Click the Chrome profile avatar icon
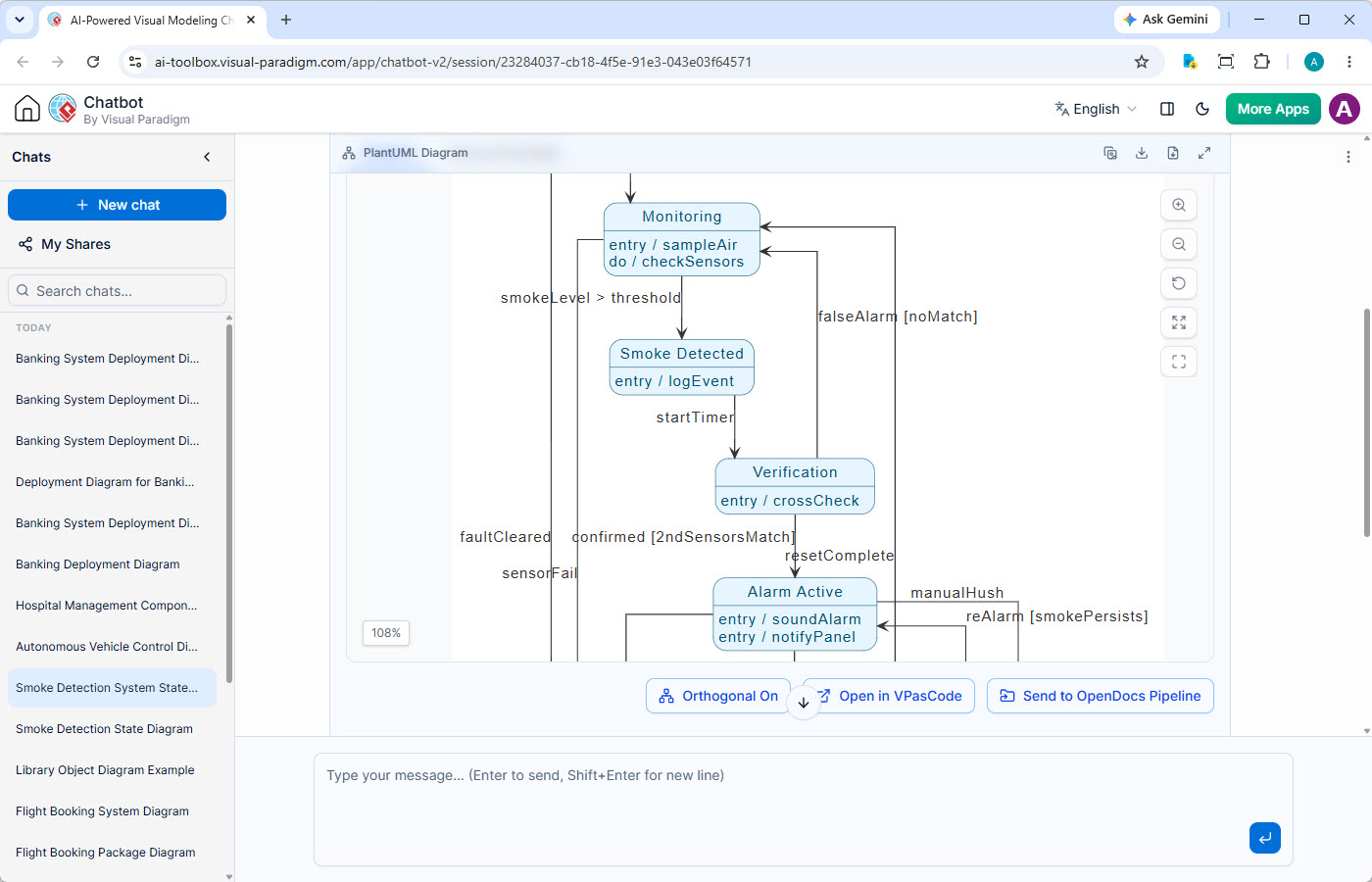Image resolution: width=1372 pixels, height=882 pixels. pyautogui.click(x=1314, y=62)
